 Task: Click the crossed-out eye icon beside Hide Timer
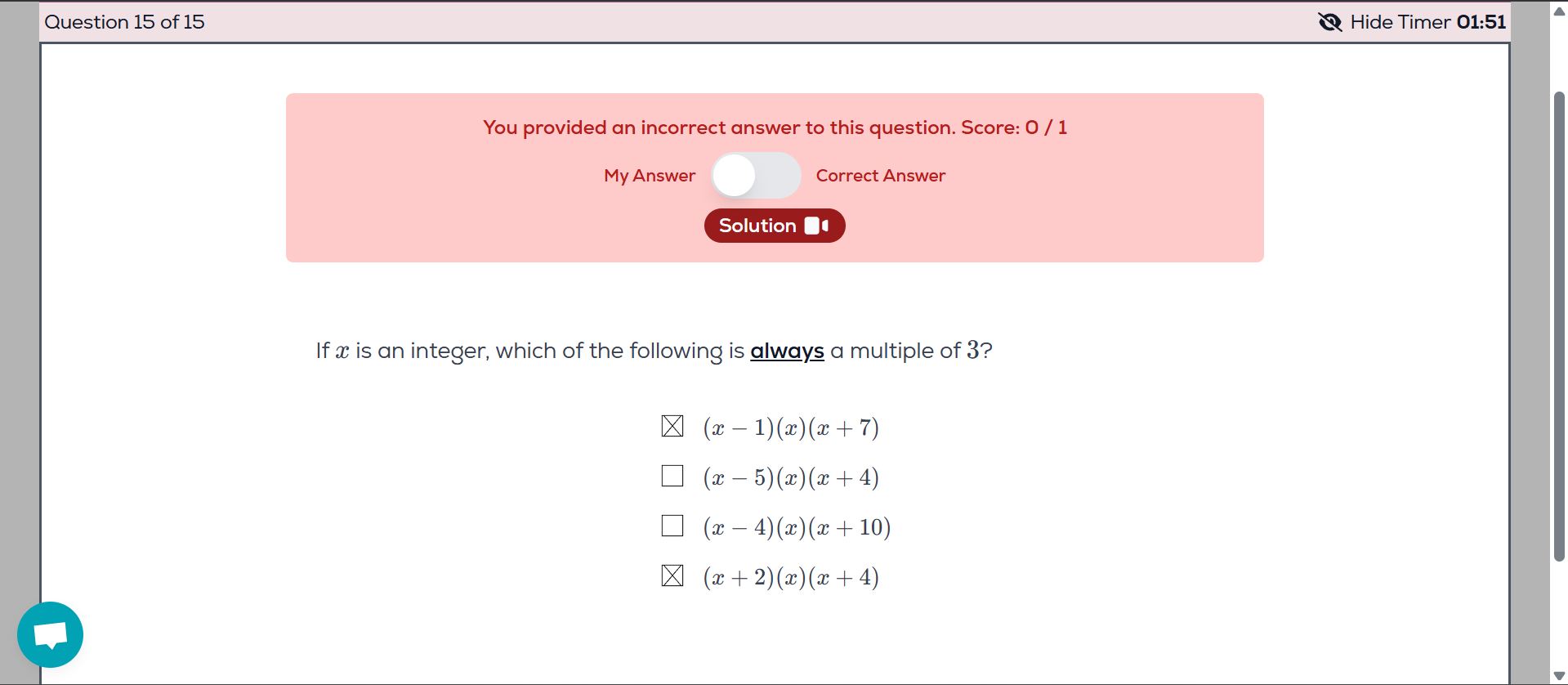click(1329, 22)
